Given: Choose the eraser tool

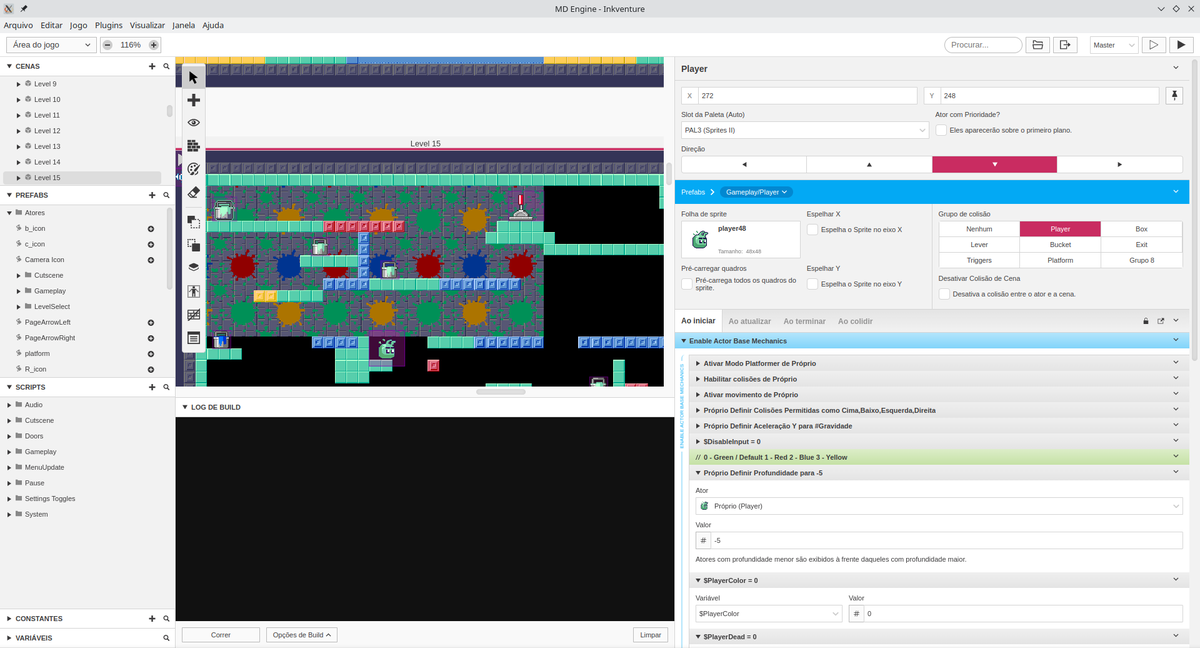Looking at the screenshot, I should (x=193, y=192).
